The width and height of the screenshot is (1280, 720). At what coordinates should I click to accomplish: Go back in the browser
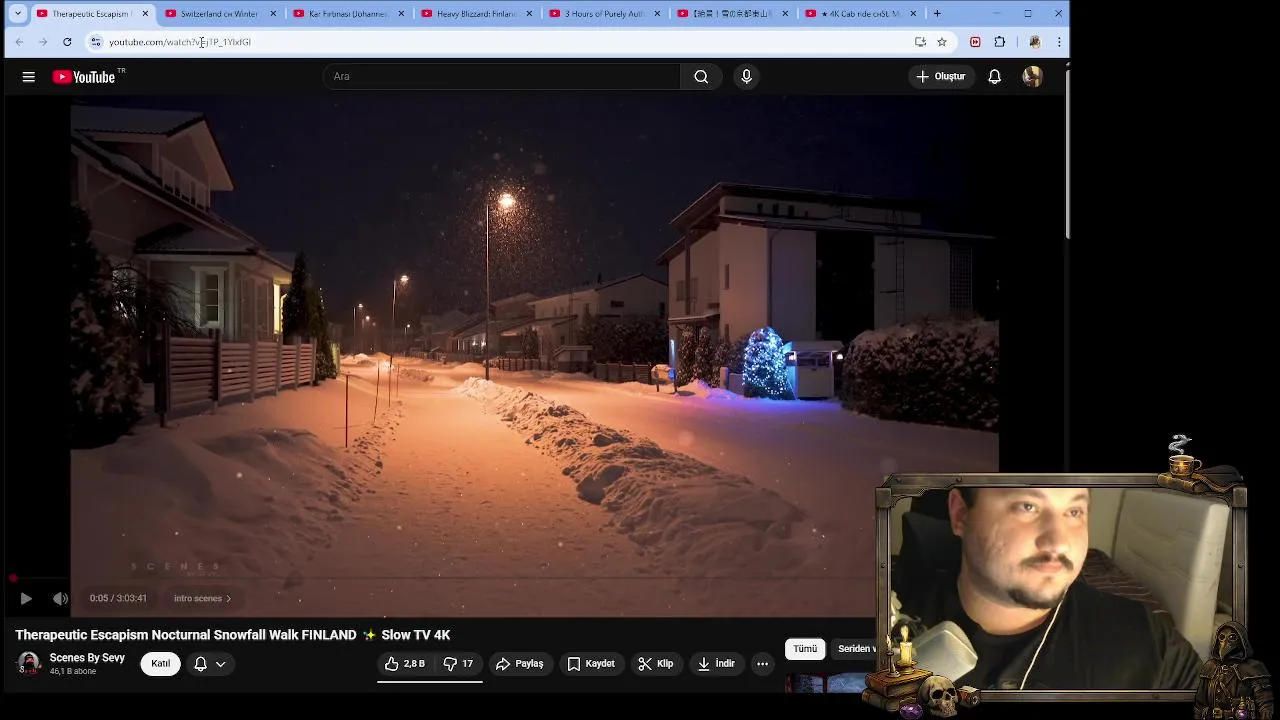(x=19, y=42)
